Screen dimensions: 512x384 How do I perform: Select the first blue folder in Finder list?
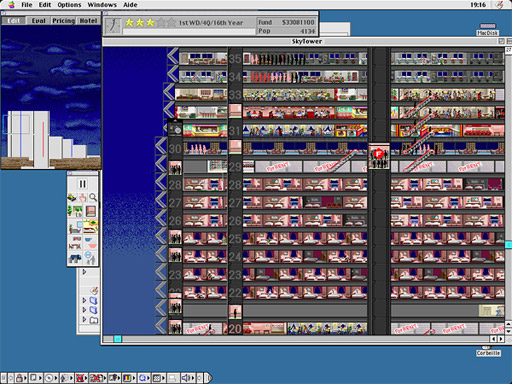94,300
